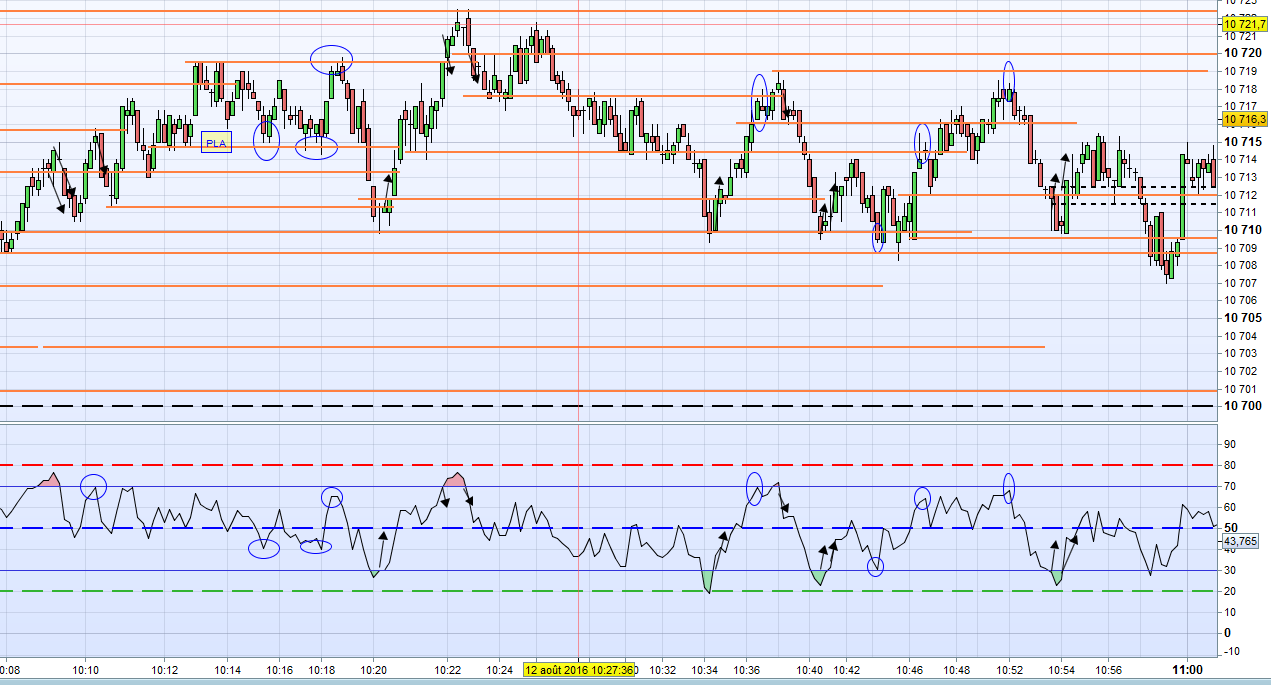Click the 30 level on indicator scale

(x=1230, y=570)
